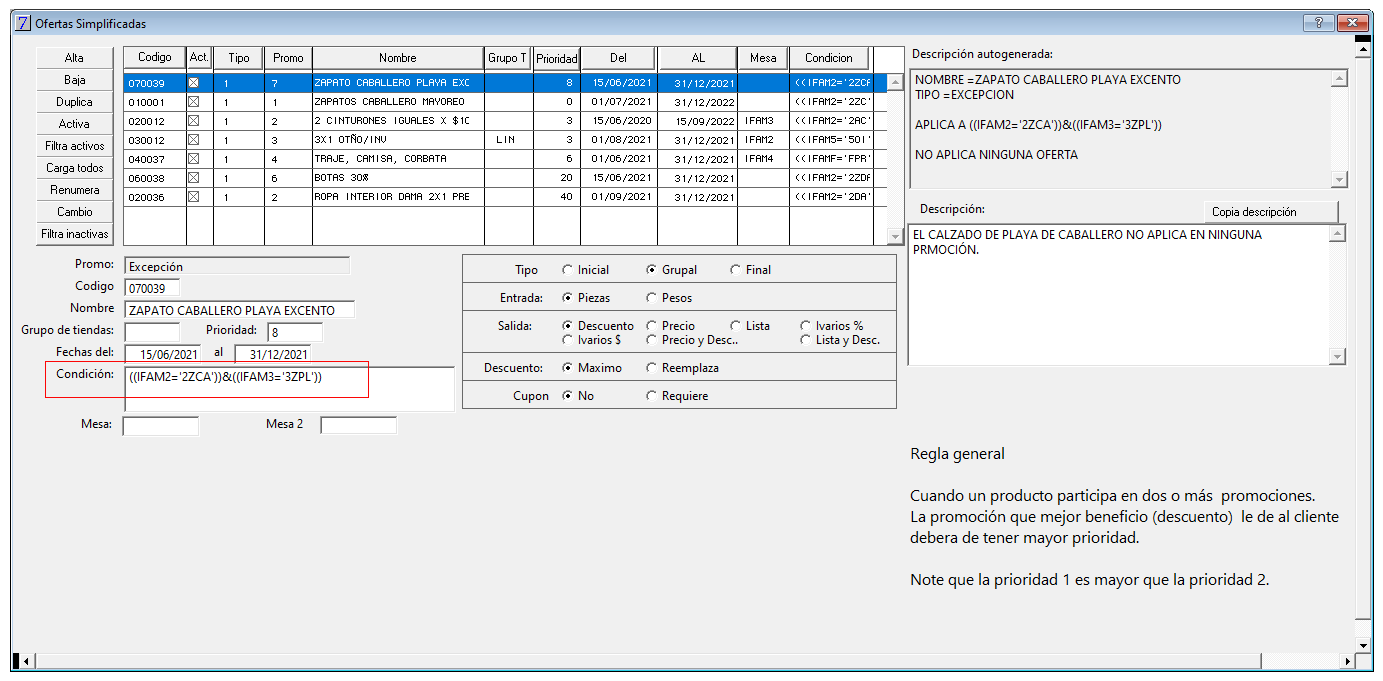
Task: Click the Grupo de tiendas field
Action: coord(152,331)
